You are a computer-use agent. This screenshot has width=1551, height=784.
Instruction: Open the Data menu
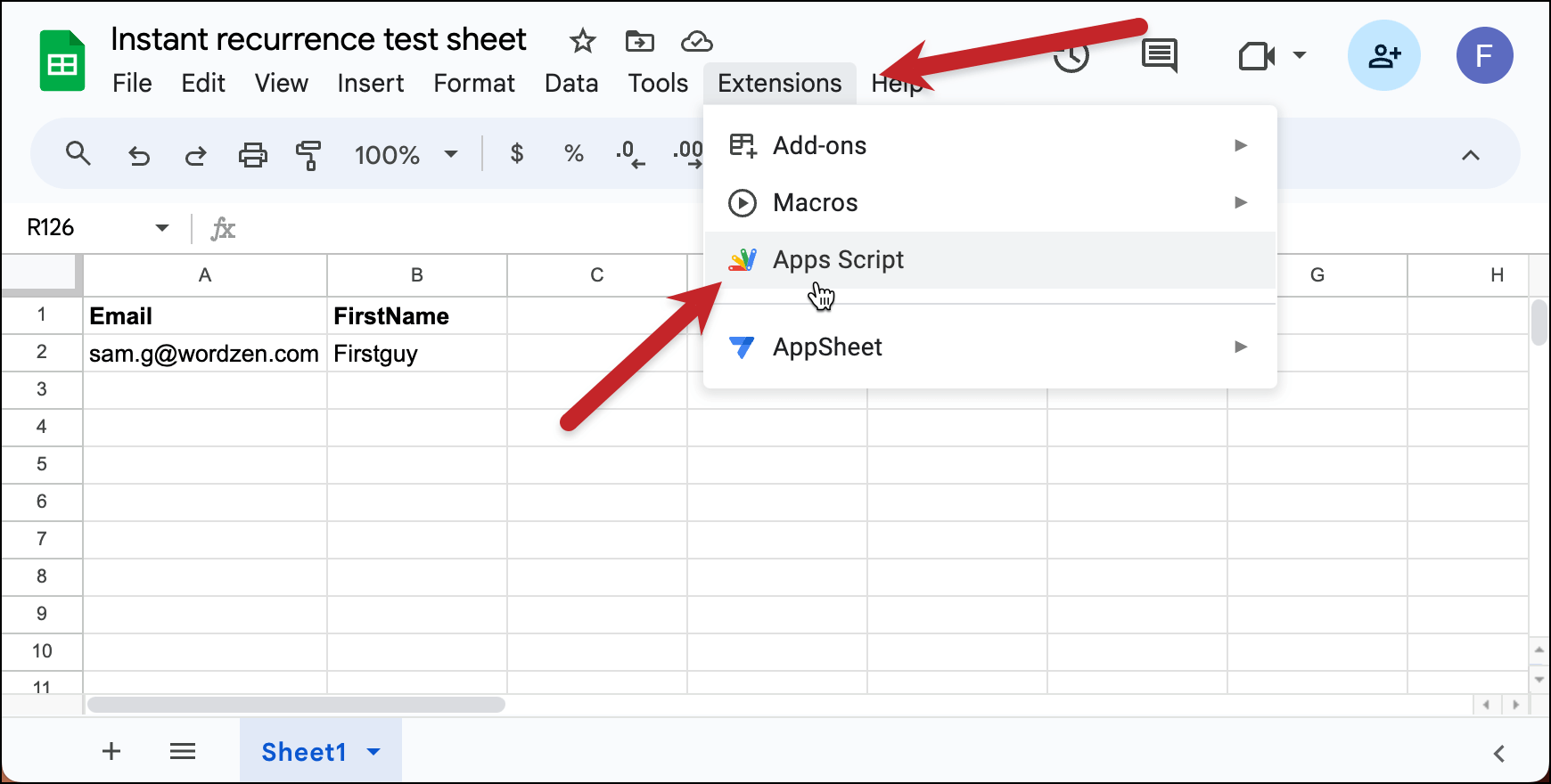pyautogui.click(x=571, y=83)
